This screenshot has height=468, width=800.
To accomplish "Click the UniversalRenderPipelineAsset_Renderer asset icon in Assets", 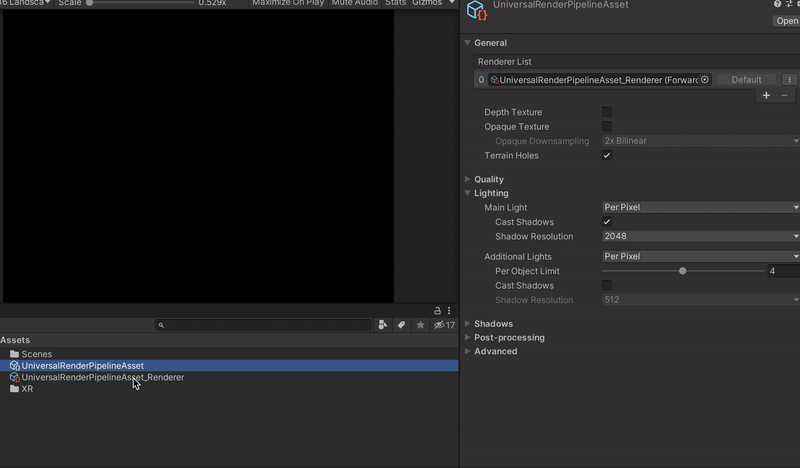I will (14, 377).
